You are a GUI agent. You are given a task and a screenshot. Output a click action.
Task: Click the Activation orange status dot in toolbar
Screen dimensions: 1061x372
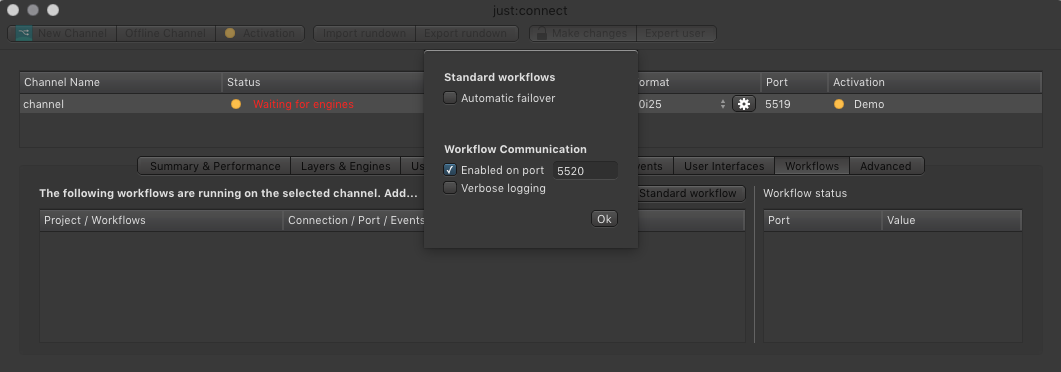point(230,33)
